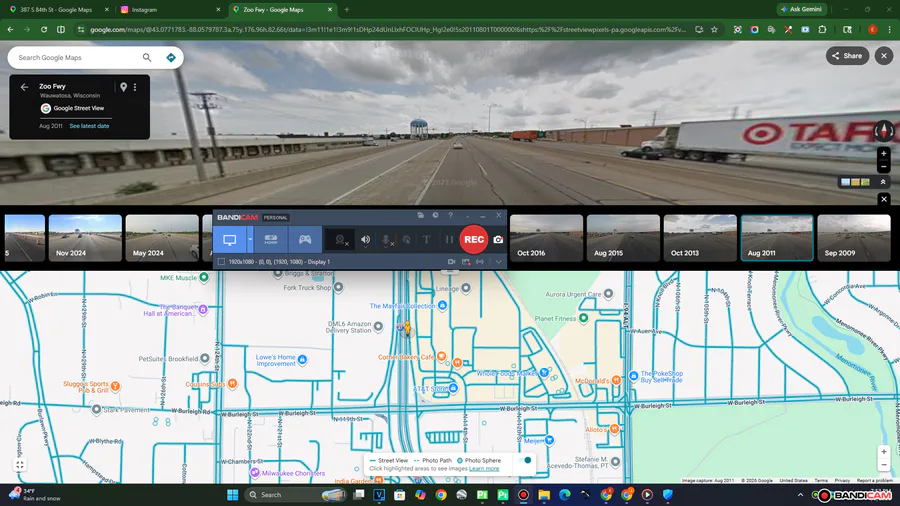Image resolution: width=900 pixels, height=506 pixels.
Task: Reload the page in Chrome
Action: (x=44, y=29)
